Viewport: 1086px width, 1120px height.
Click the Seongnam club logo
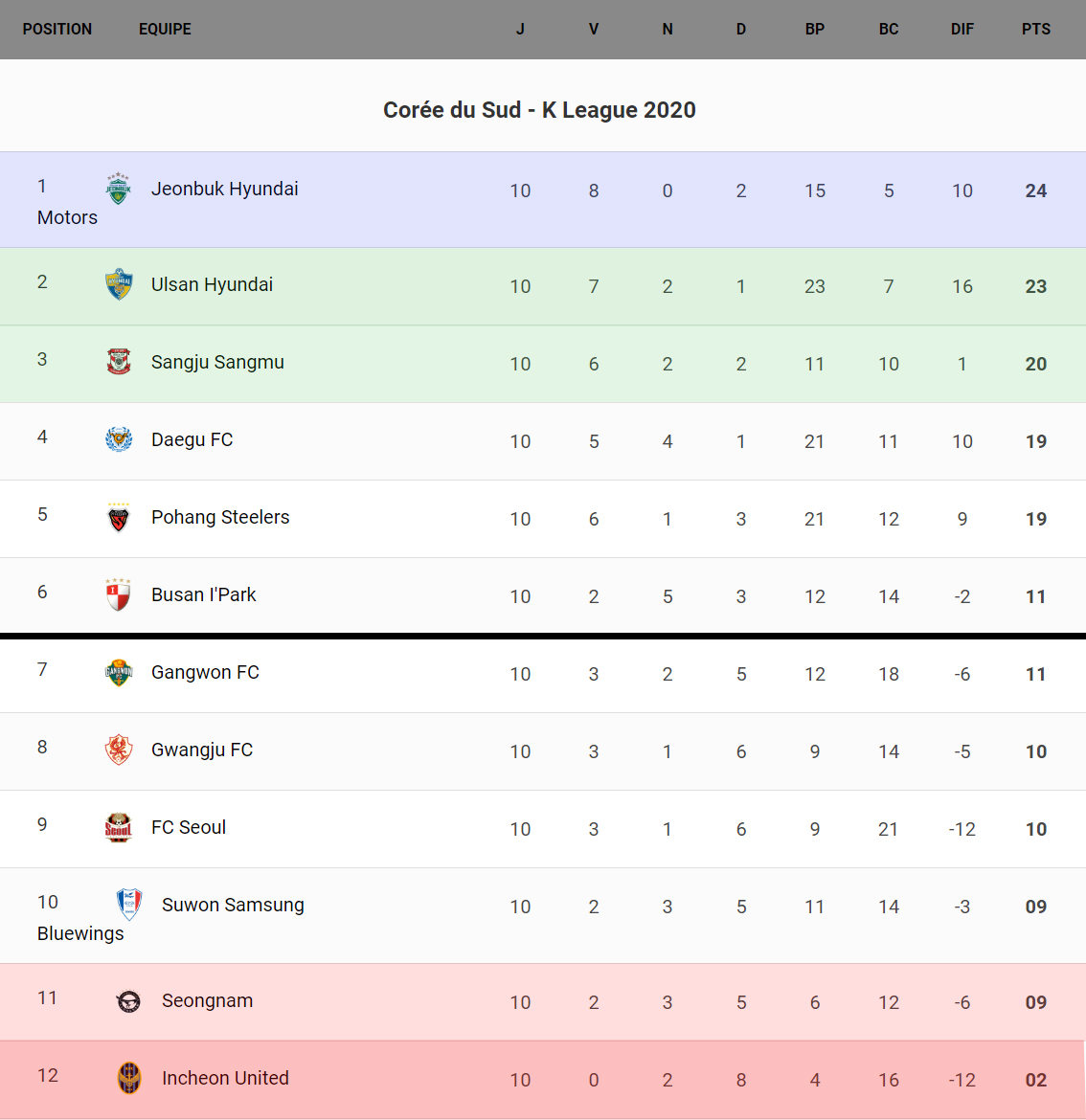tap(129, 1001)
